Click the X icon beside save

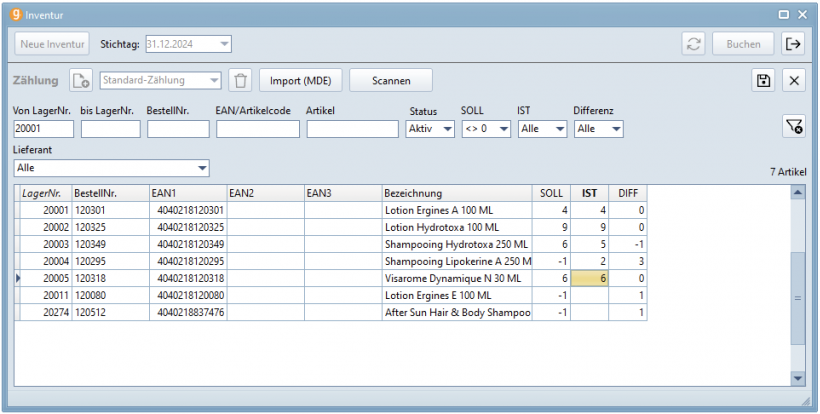click(793, 80)
